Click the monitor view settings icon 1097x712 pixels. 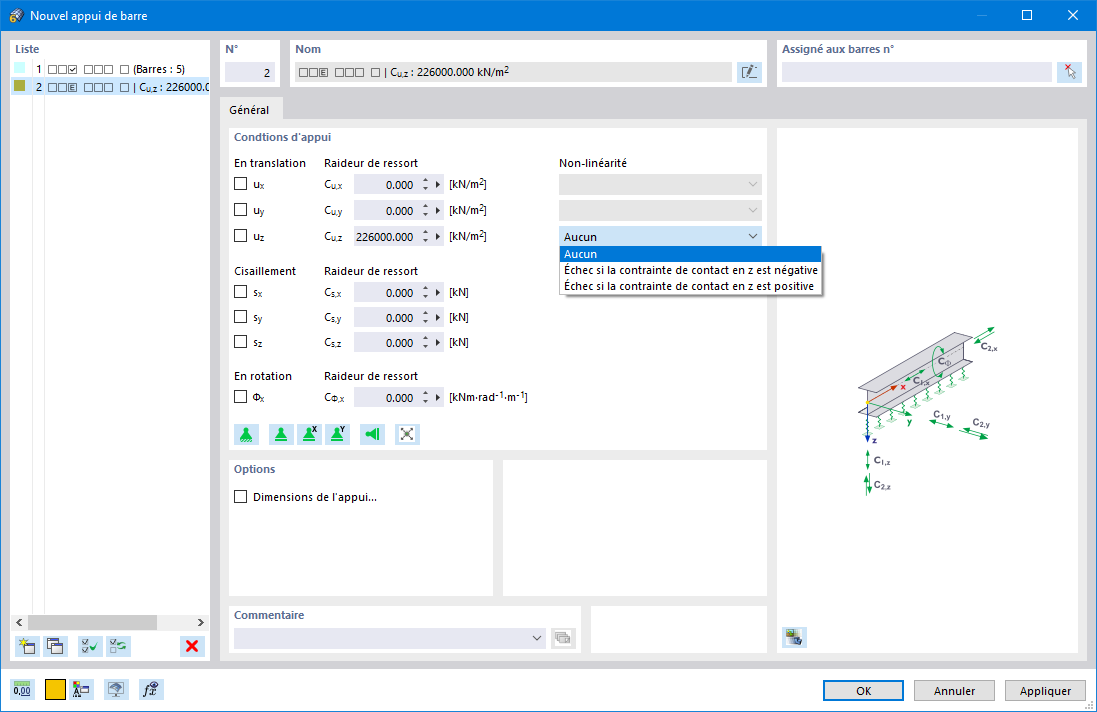[116, 690]
